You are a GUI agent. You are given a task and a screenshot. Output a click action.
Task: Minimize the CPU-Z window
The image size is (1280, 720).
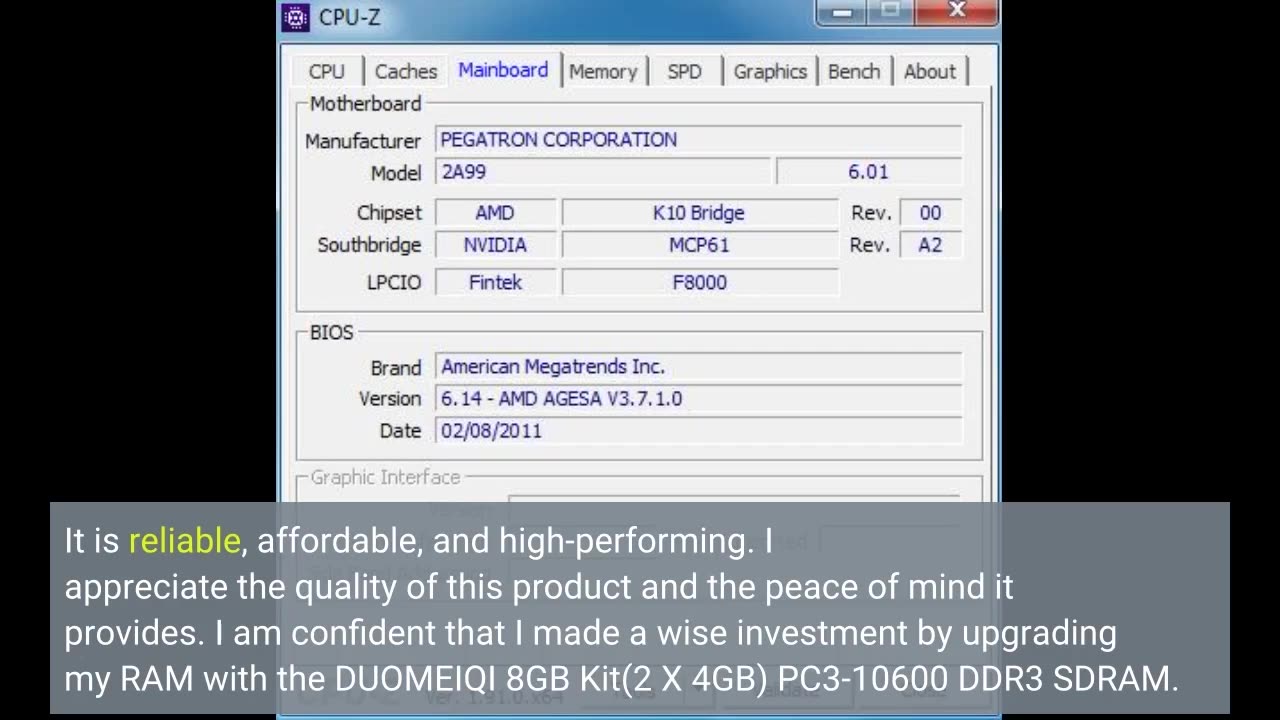[842, 12]
